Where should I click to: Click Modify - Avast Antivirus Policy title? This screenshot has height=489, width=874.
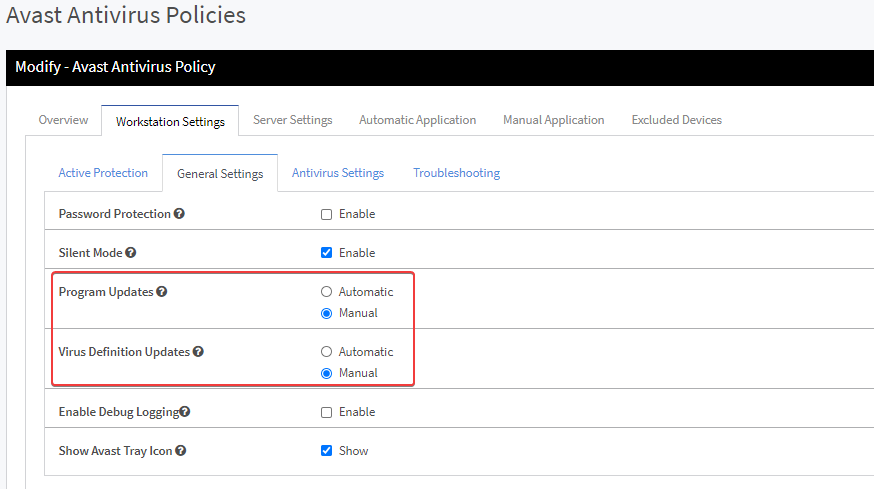tap(115, 67)
